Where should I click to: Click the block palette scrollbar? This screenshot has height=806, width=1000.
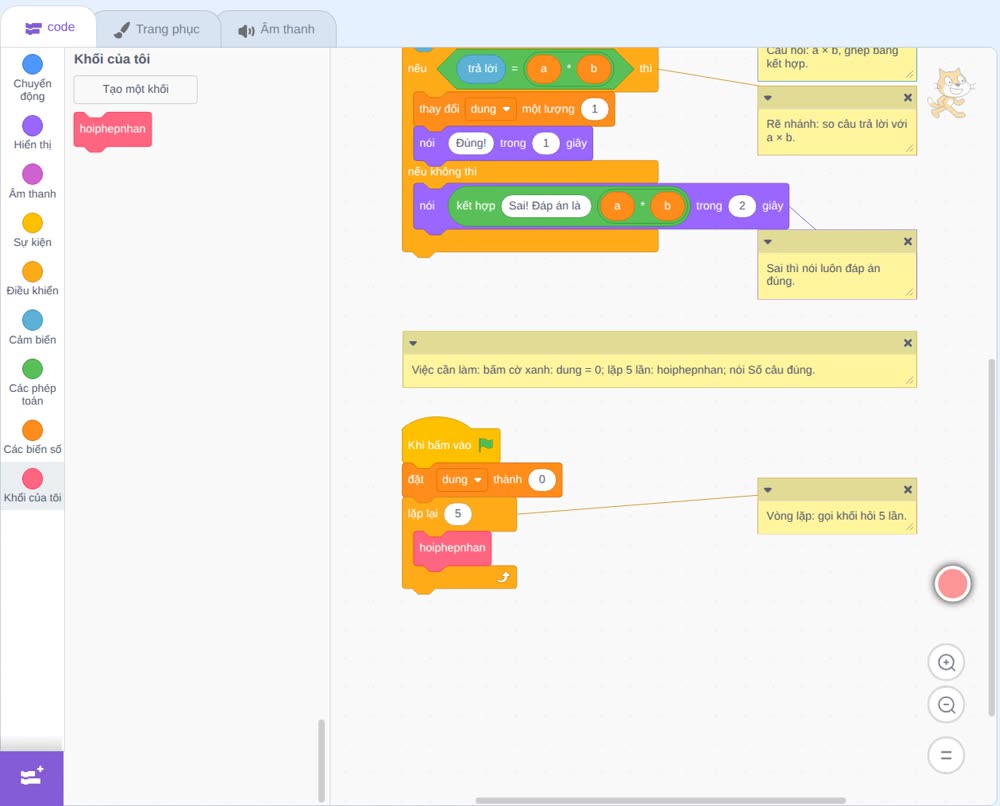click(x=321, y=761)
